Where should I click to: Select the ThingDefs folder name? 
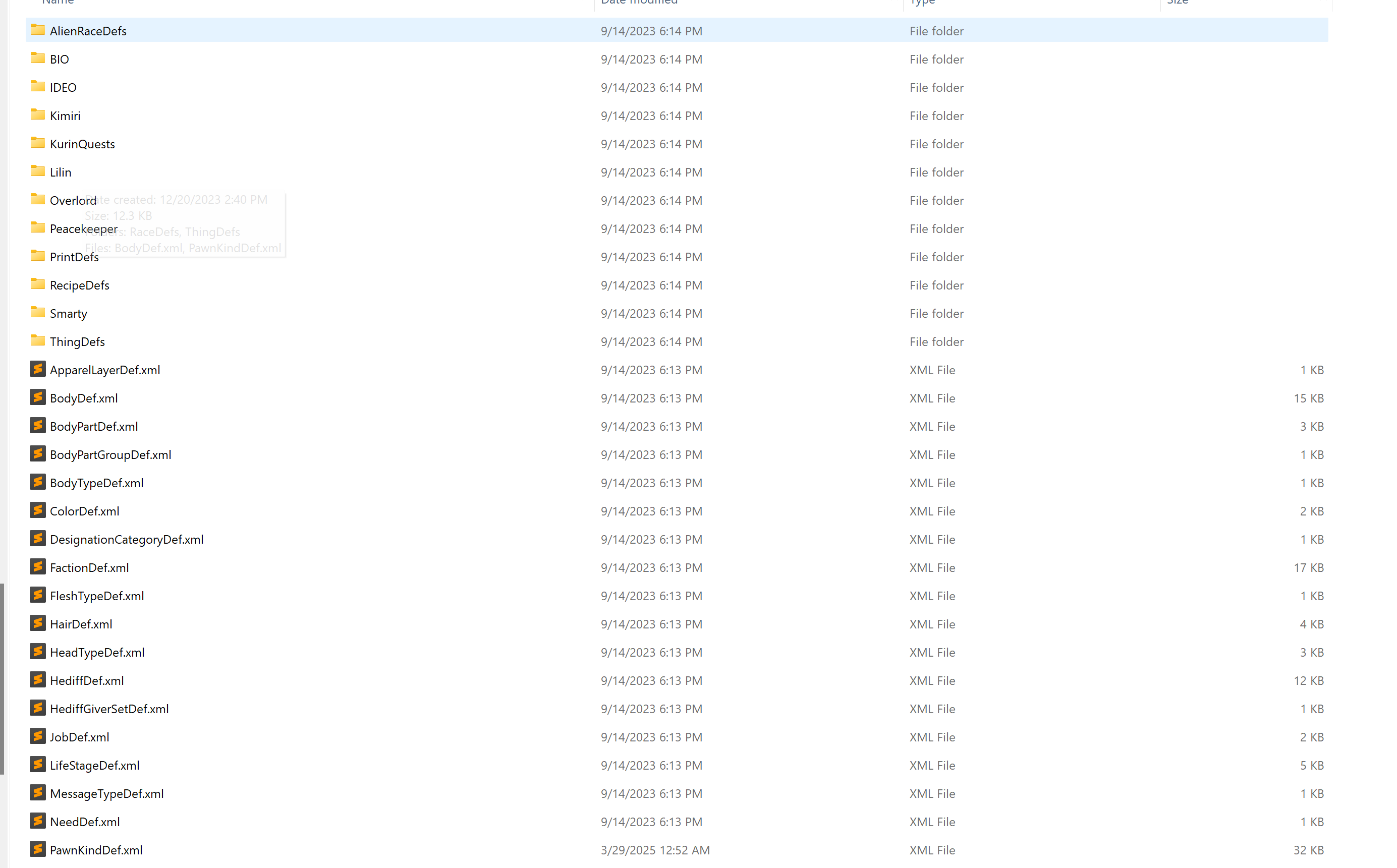point(77,341)
